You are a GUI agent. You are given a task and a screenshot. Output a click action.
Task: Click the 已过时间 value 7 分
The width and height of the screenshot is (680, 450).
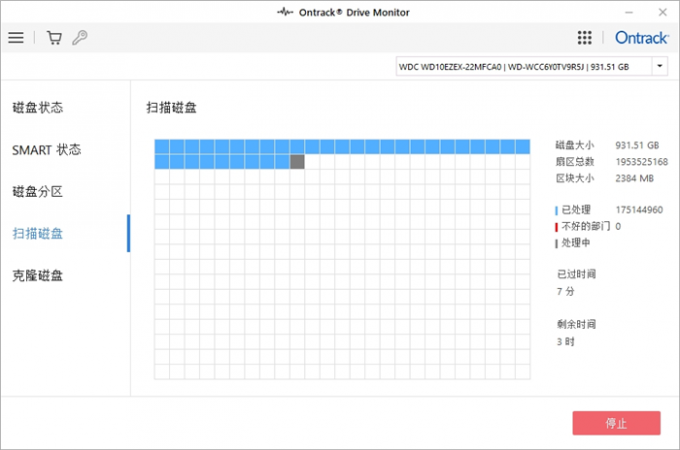(x=566, y=291)
